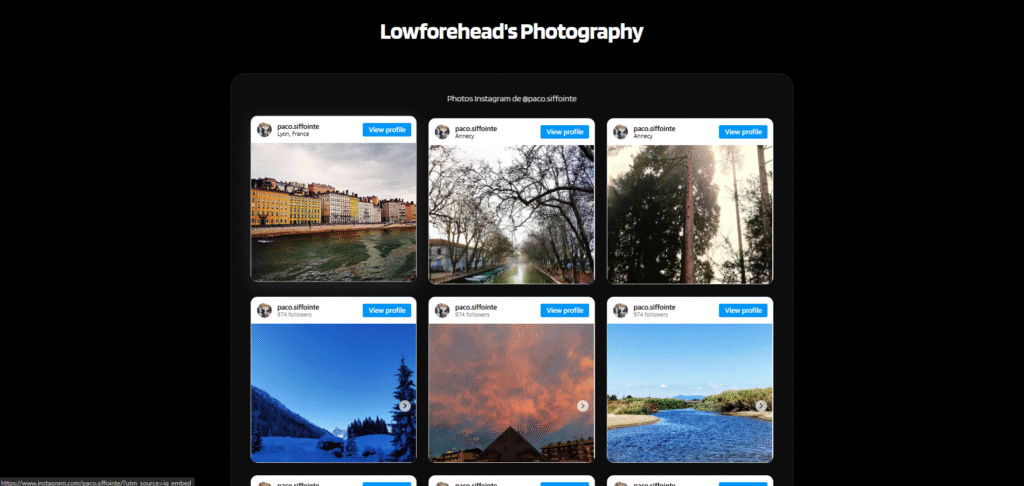Click the avatar on the Annecy bare-trees canal post
Viewport: 1024px width, 486px height.
tap(442, 132)
